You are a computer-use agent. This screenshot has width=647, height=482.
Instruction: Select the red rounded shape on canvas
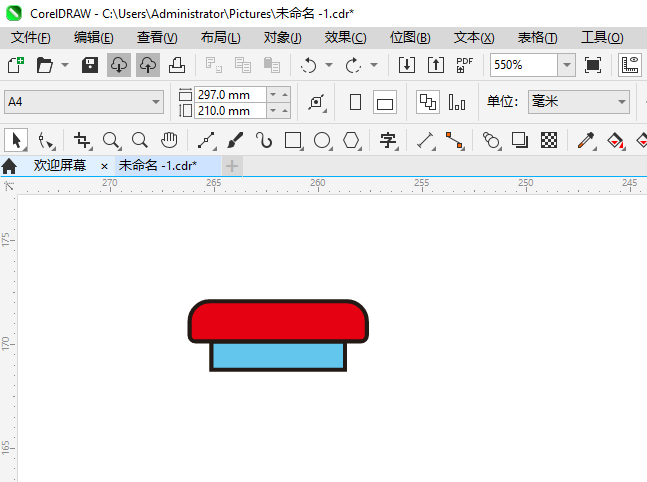point(278,321)
